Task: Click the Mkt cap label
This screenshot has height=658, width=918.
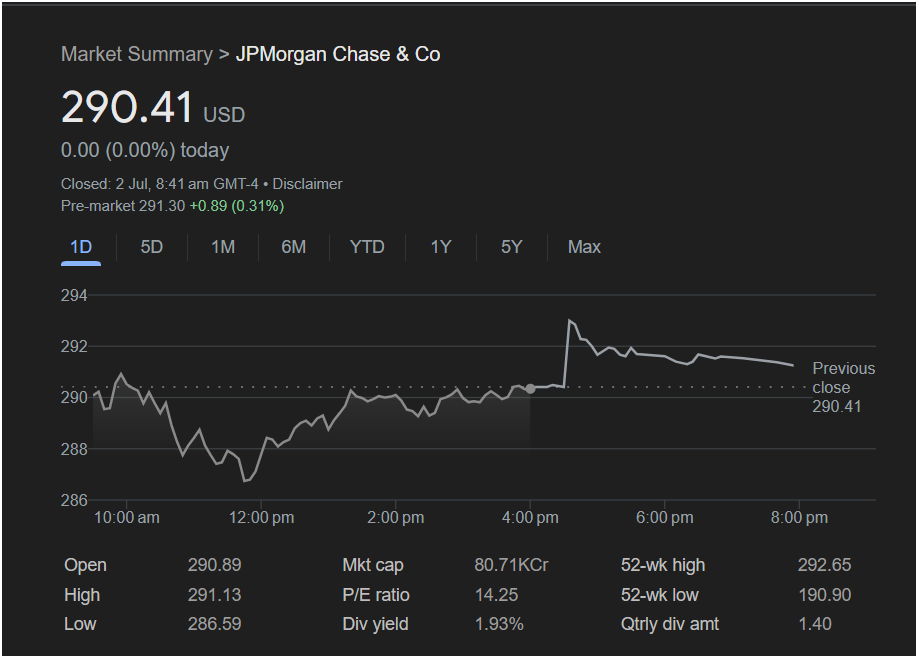Action: pos(373,565)
